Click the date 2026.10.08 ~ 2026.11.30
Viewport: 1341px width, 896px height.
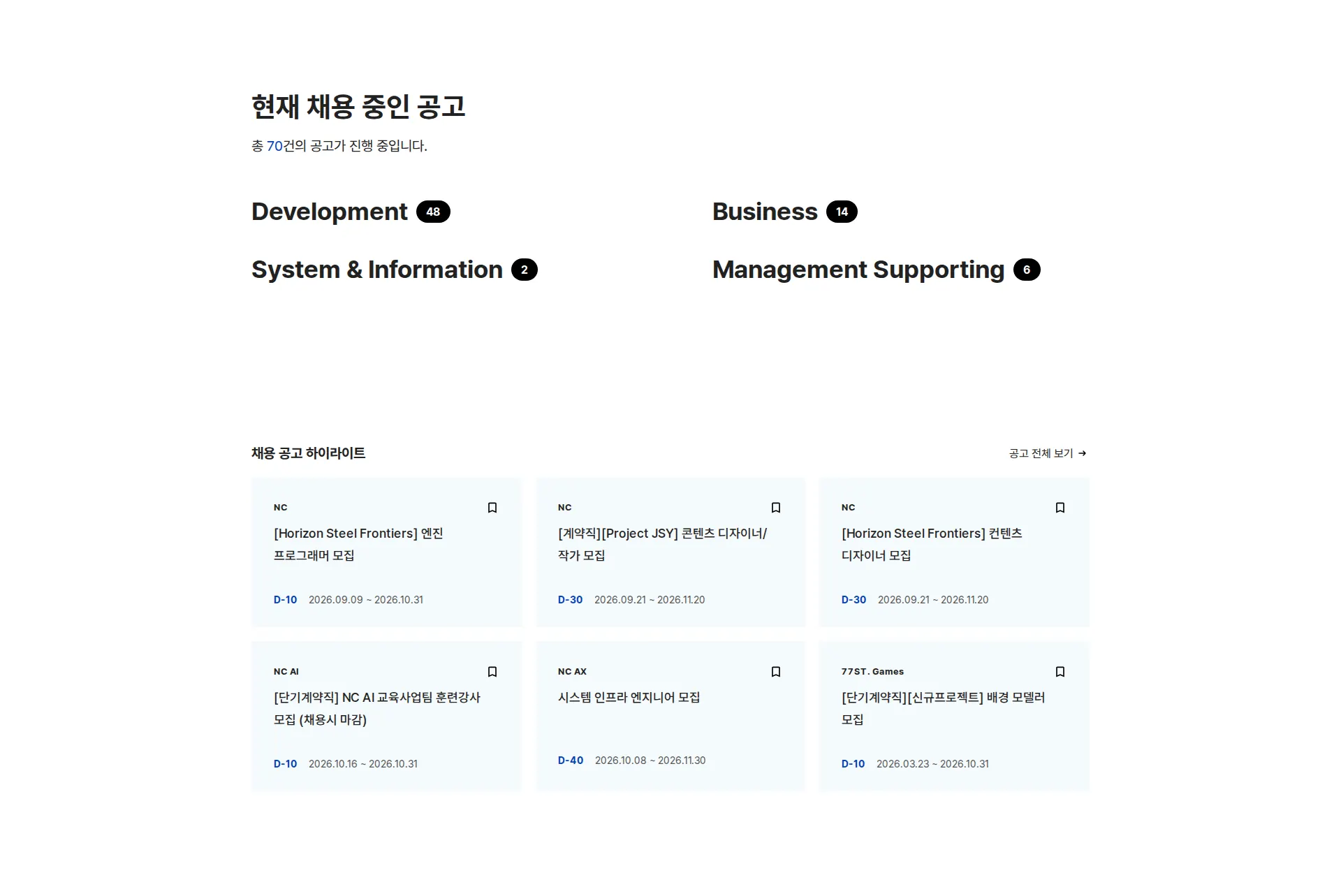[650, 761]
